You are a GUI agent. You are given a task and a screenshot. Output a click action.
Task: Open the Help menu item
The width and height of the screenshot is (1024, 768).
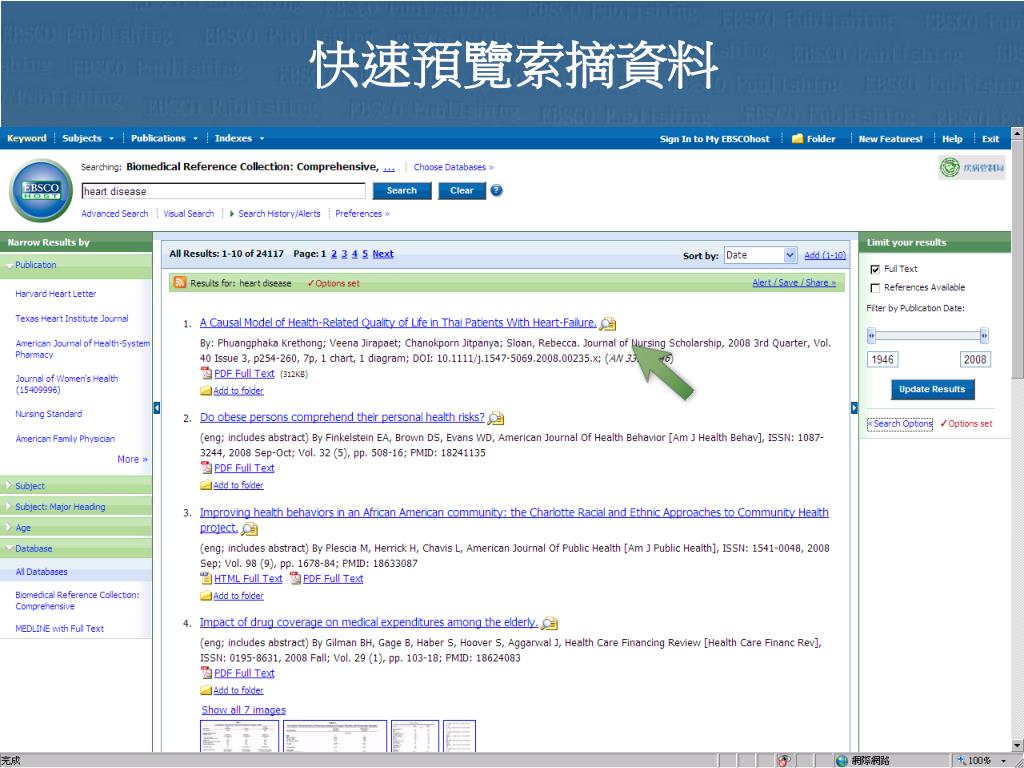952,139
